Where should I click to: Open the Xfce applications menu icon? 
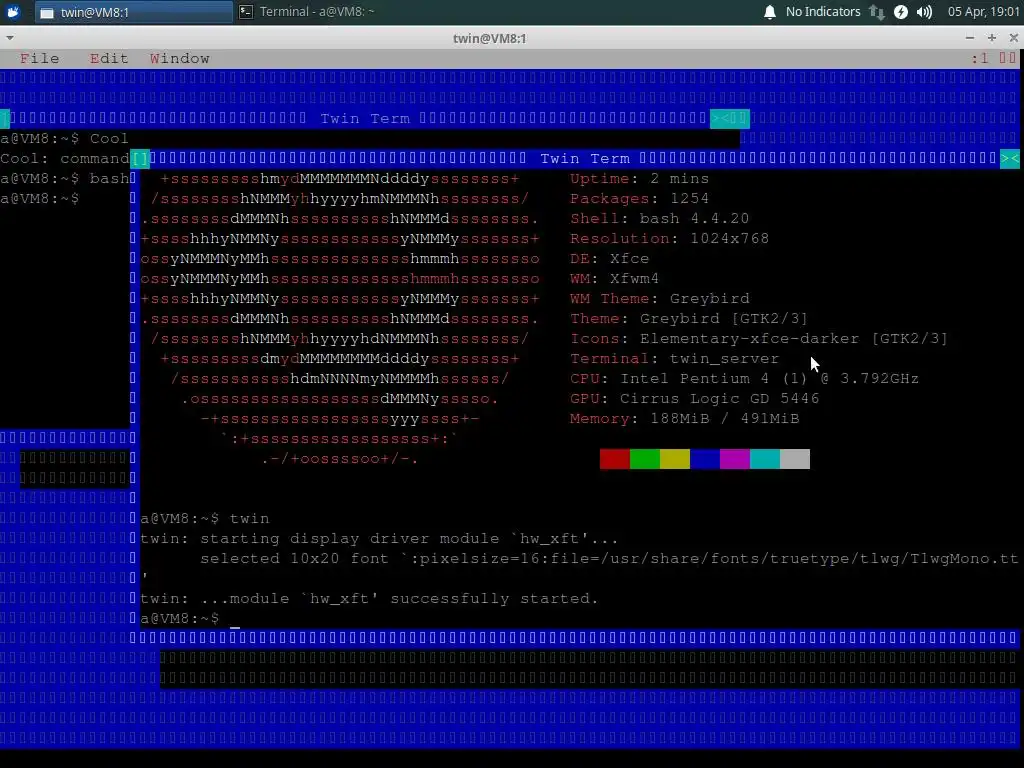tap(13, 12)
